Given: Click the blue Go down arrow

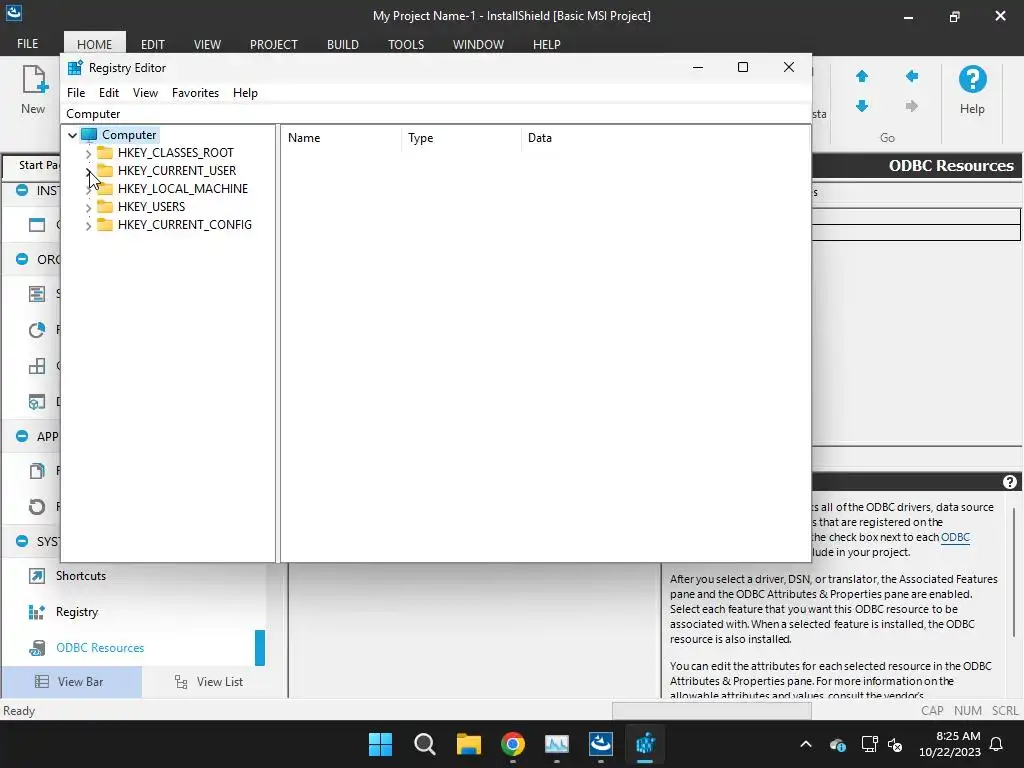Looking at the screenshot, I should coord(861,106).
